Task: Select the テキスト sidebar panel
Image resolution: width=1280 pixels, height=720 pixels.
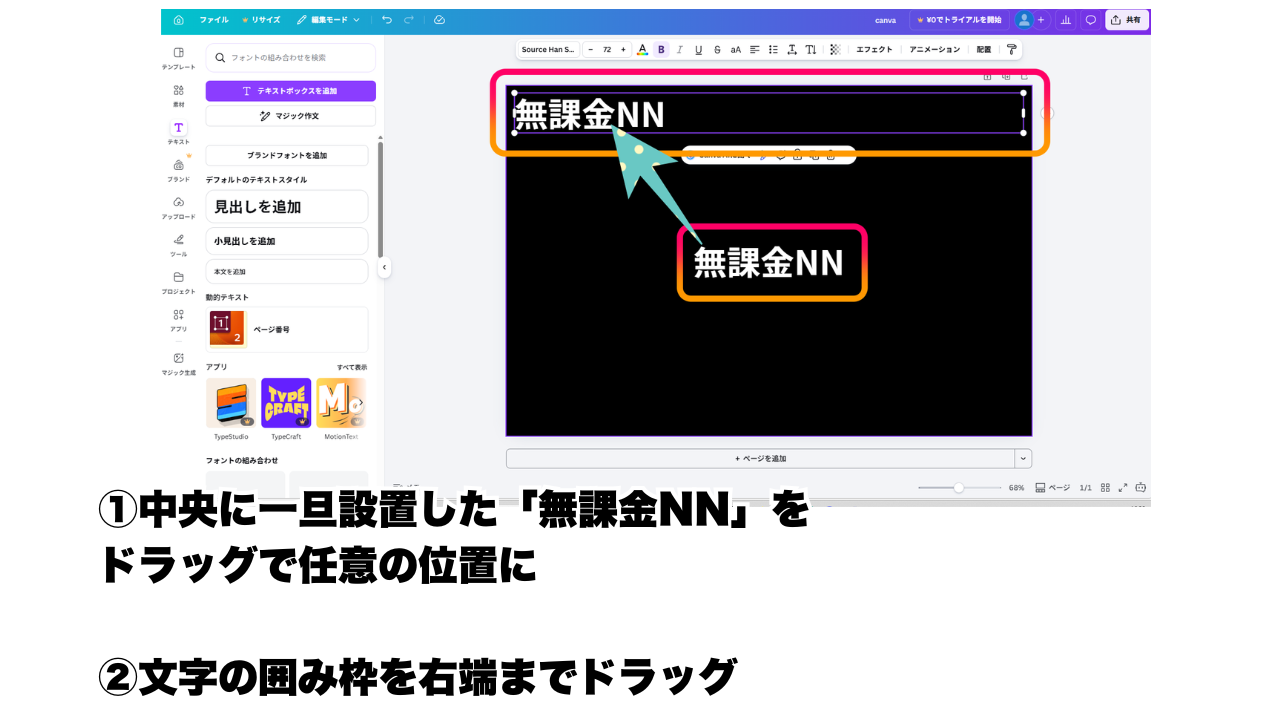Action: (x=179, y=133)
